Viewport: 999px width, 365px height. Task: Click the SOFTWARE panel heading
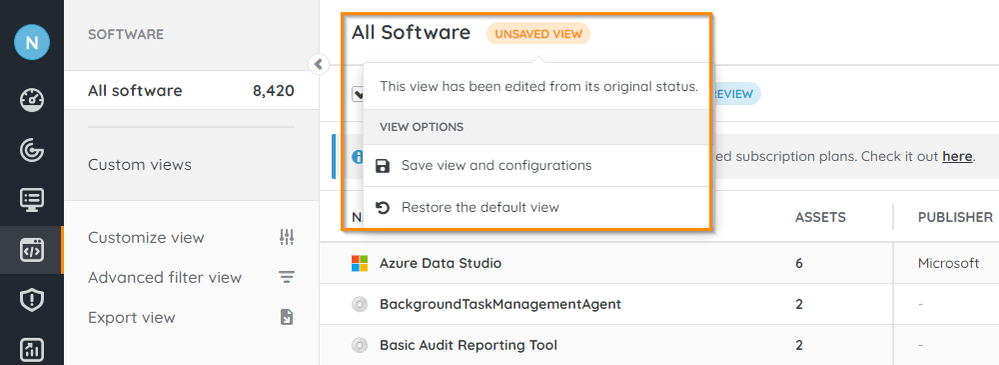126,34
